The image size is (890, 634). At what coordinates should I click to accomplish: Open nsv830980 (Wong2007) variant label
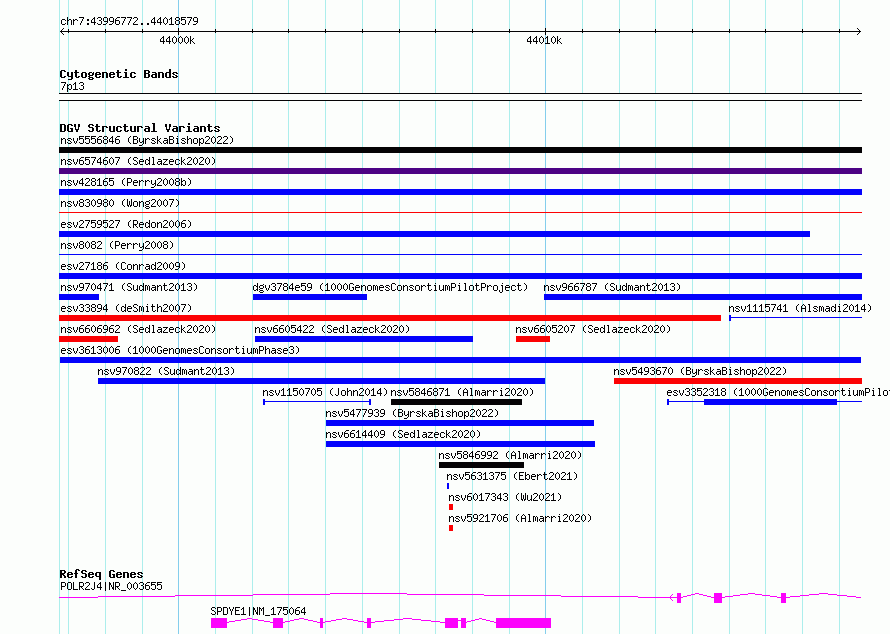click(120, 203)
